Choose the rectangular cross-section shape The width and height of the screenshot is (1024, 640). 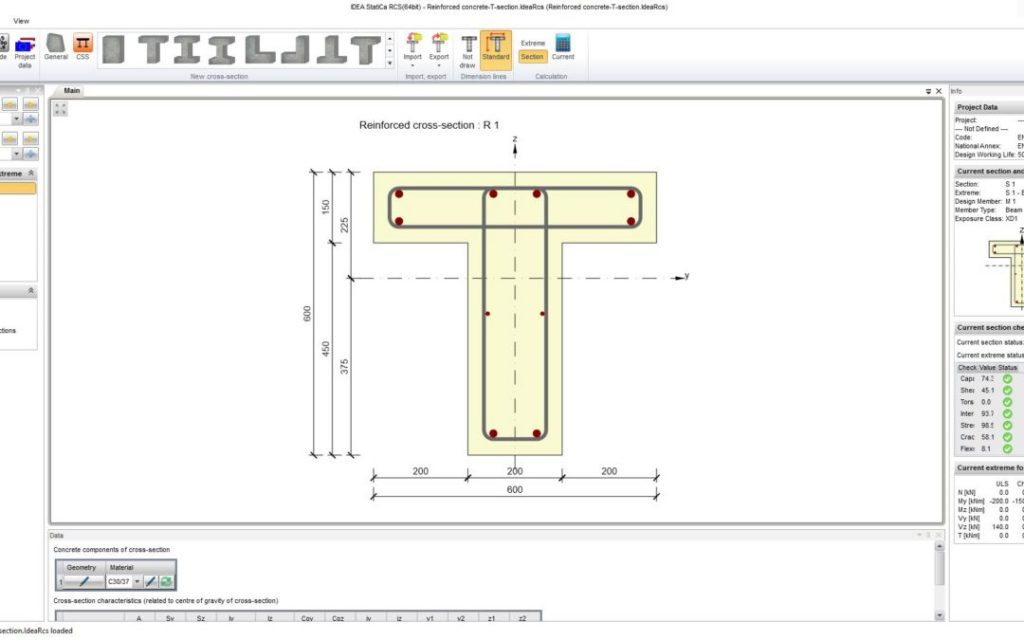114,50
